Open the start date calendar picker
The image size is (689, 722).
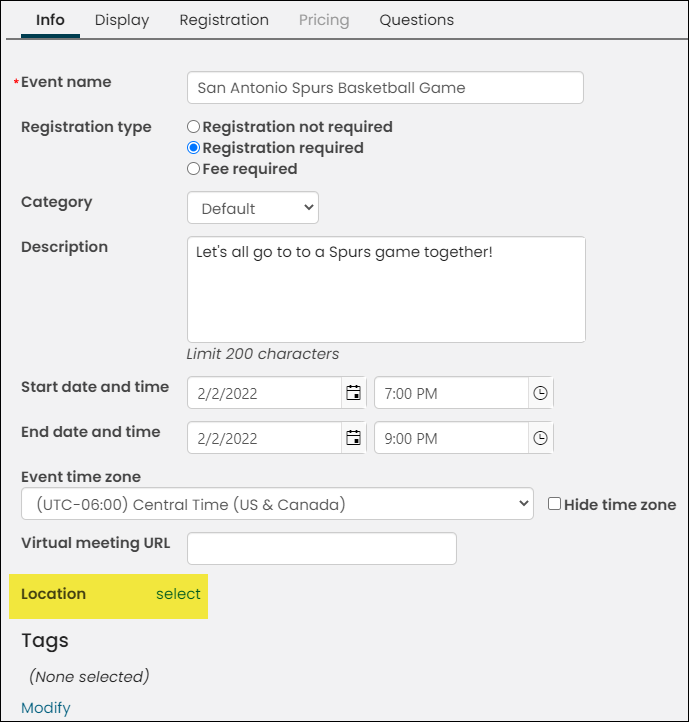pyautogui.click(x=353, y=393)
